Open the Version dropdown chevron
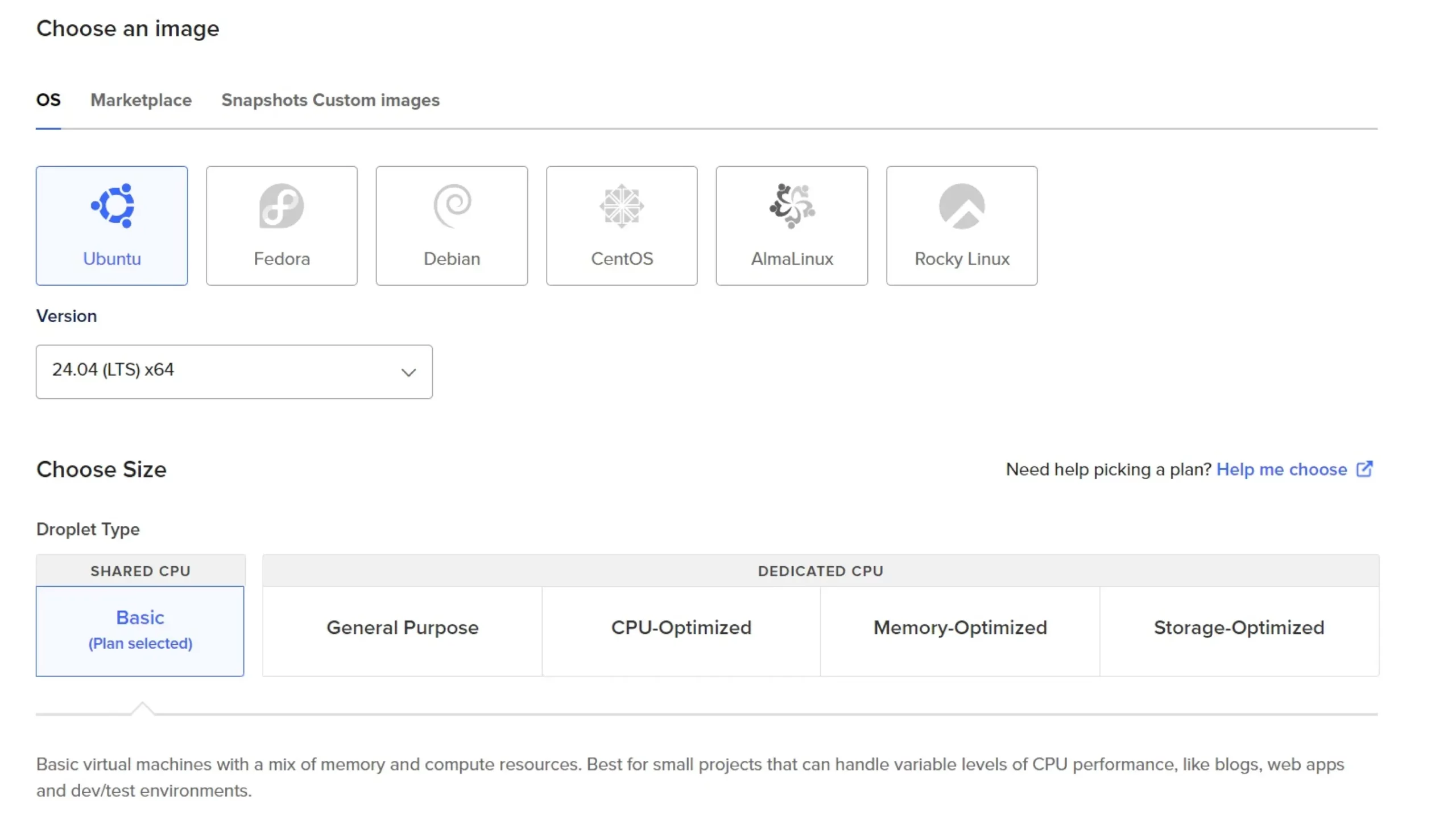 pyautogui.click(x=408, y=372)
